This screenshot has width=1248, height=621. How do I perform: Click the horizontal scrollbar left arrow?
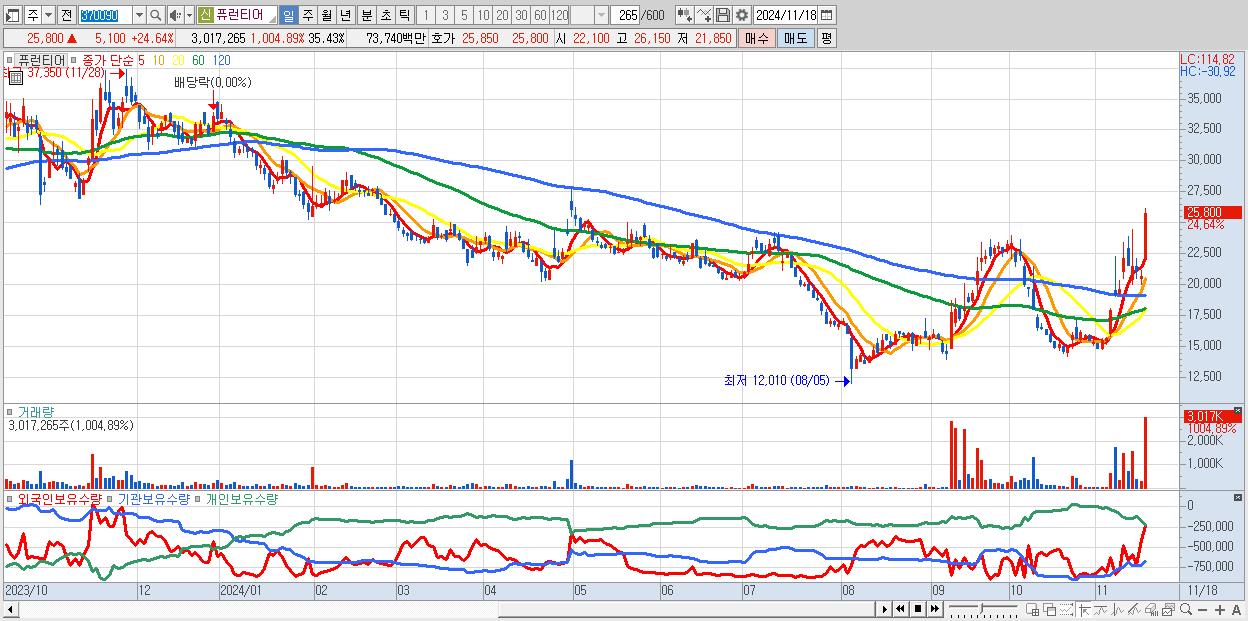point(11,609)
